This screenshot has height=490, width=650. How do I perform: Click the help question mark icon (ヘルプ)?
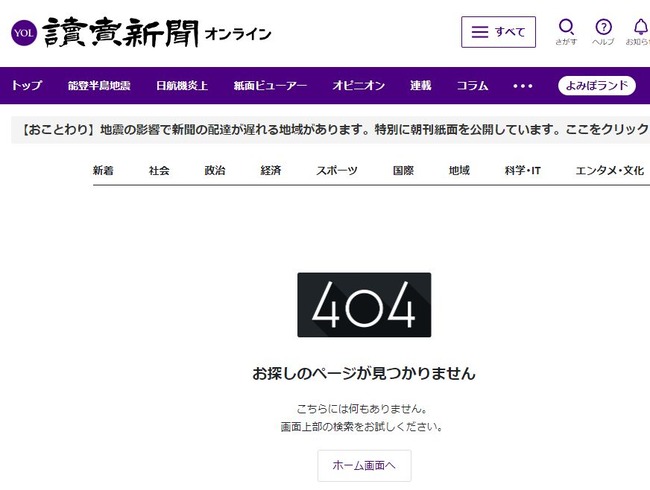[603, 29]
